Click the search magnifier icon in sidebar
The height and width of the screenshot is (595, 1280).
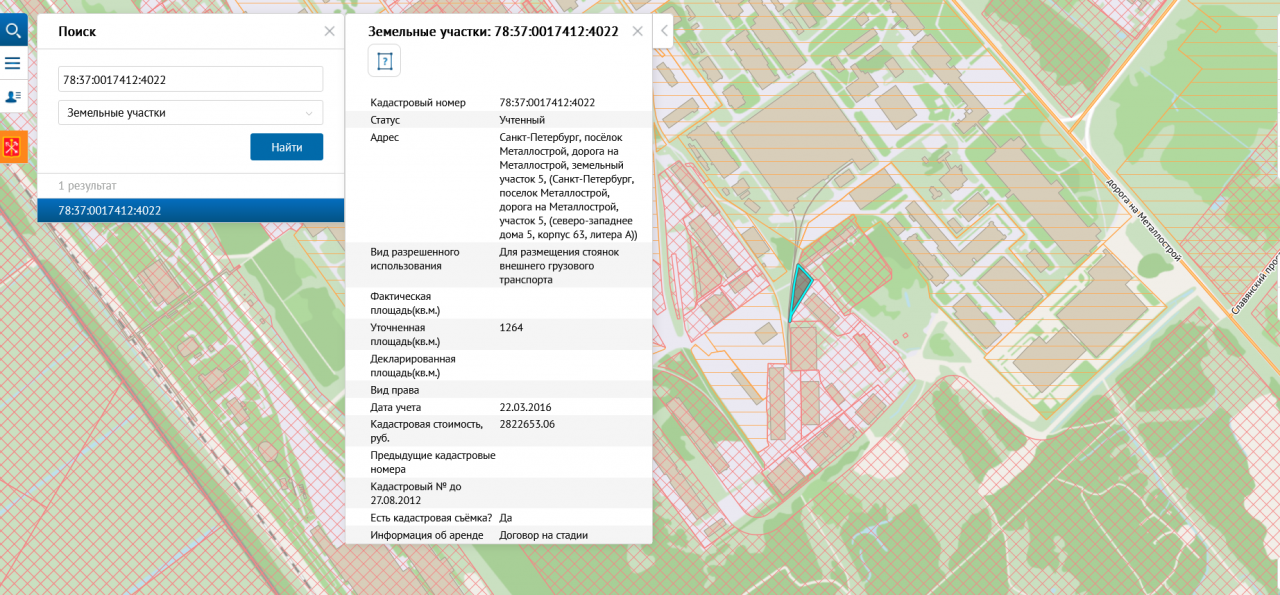13,31
